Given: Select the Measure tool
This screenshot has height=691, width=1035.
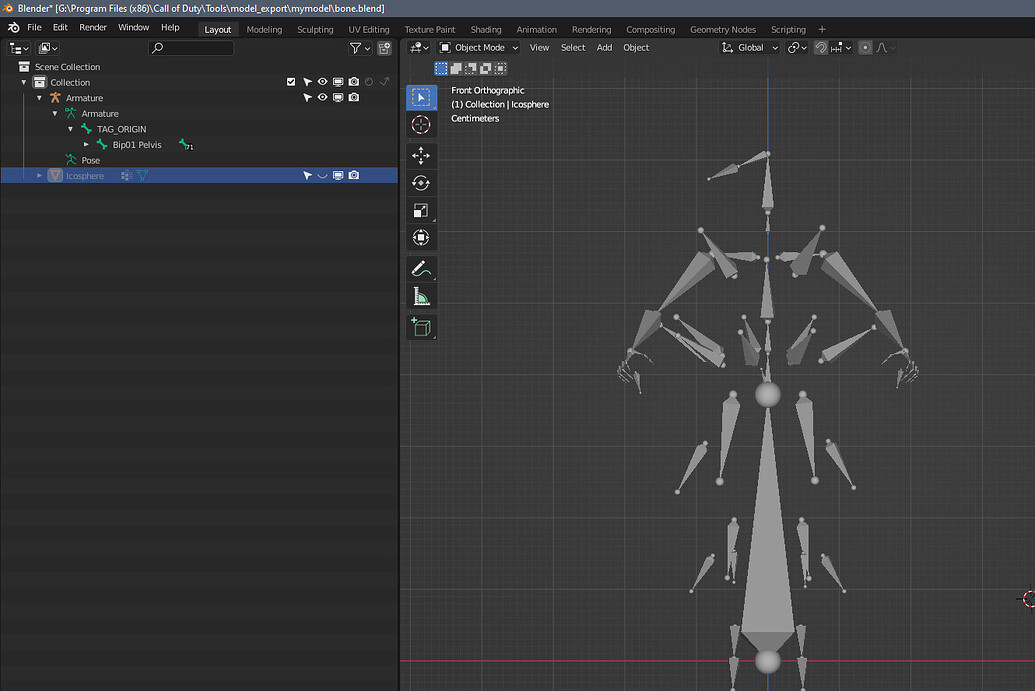Looking at the screenshot, I should click(x=421, y=296).
